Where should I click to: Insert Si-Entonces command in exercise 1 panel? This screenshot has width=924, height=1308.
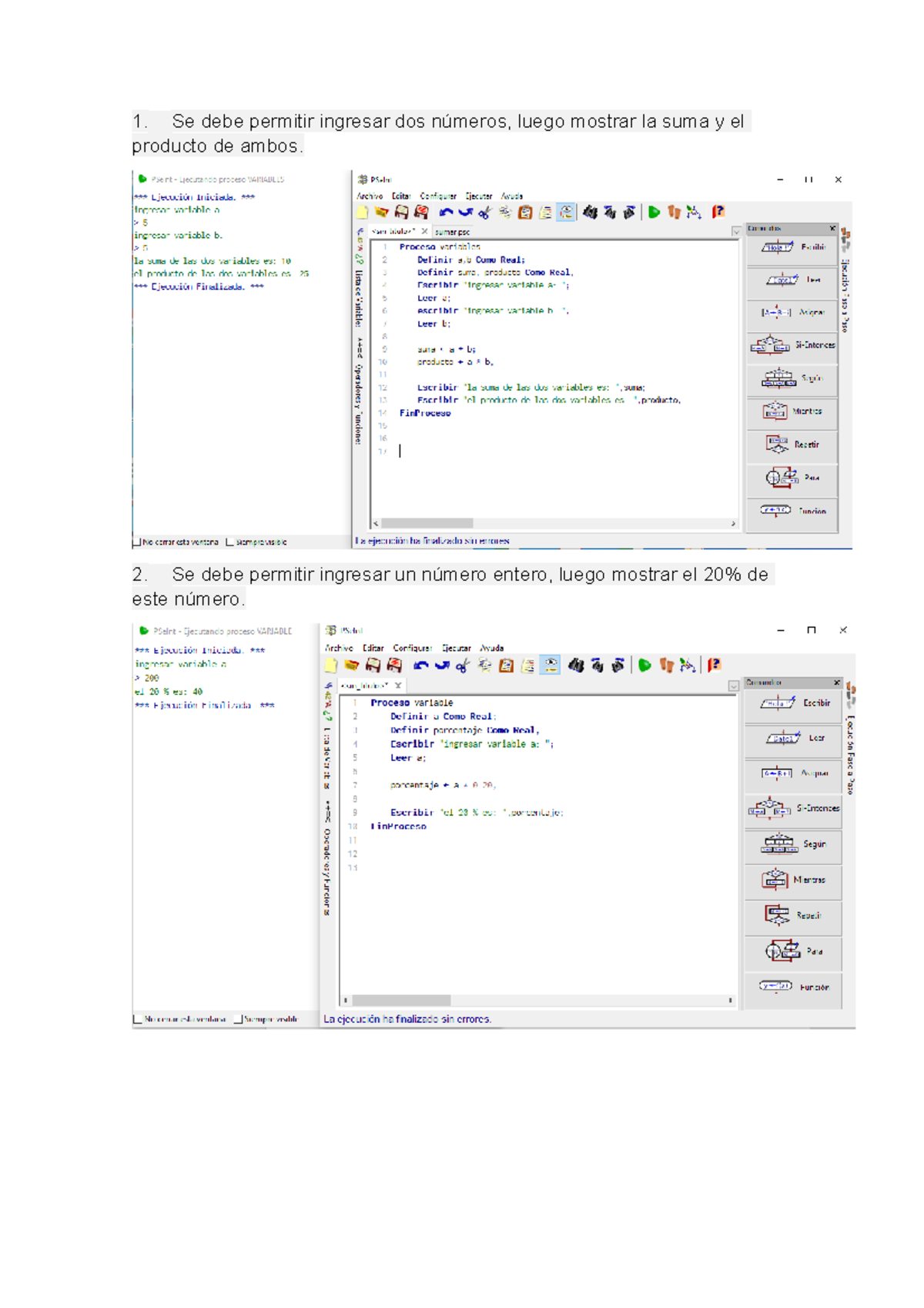[792, 346]
